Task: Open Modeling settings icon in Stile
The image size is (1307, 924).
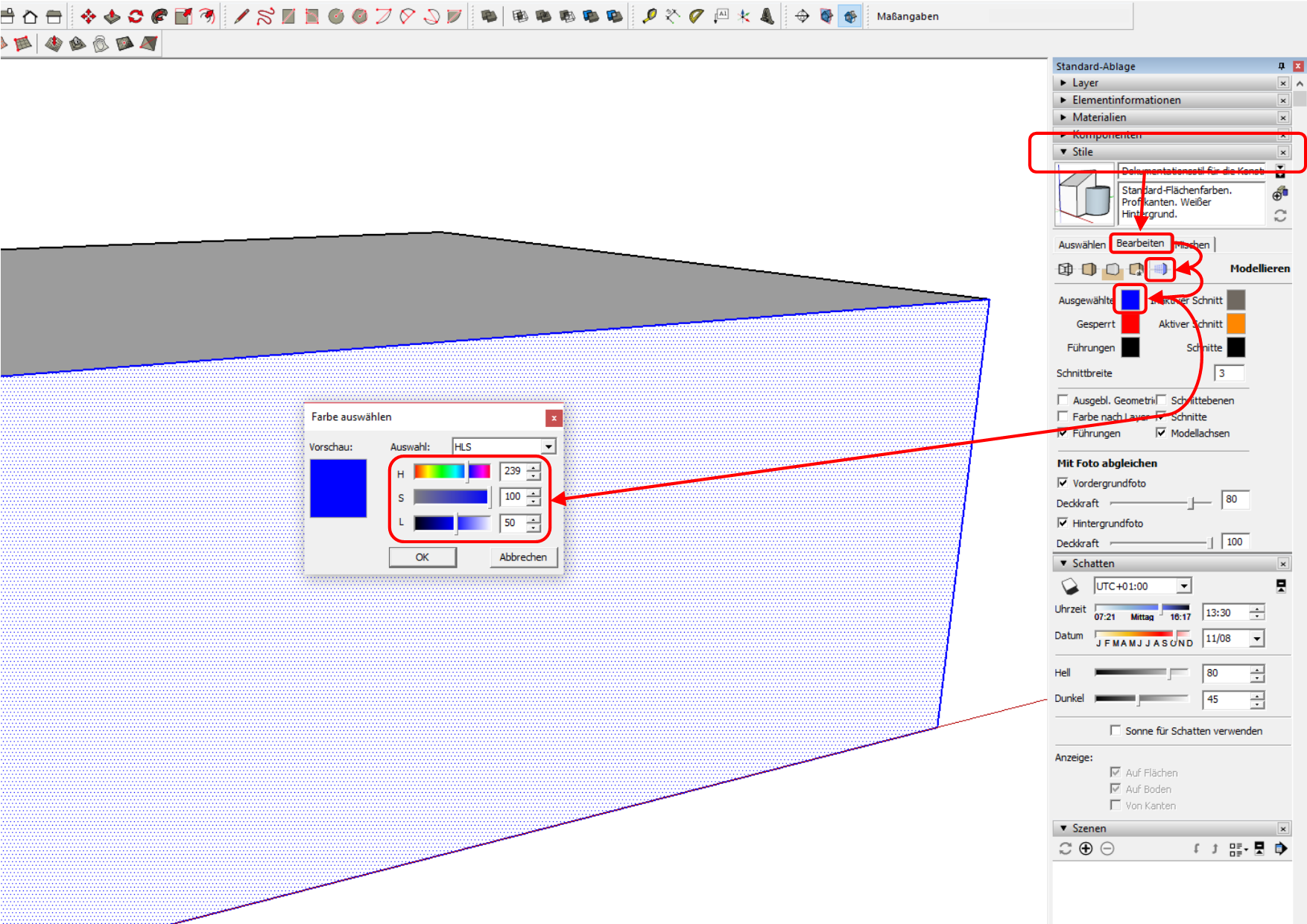Action: click(x=1160, y=269)
